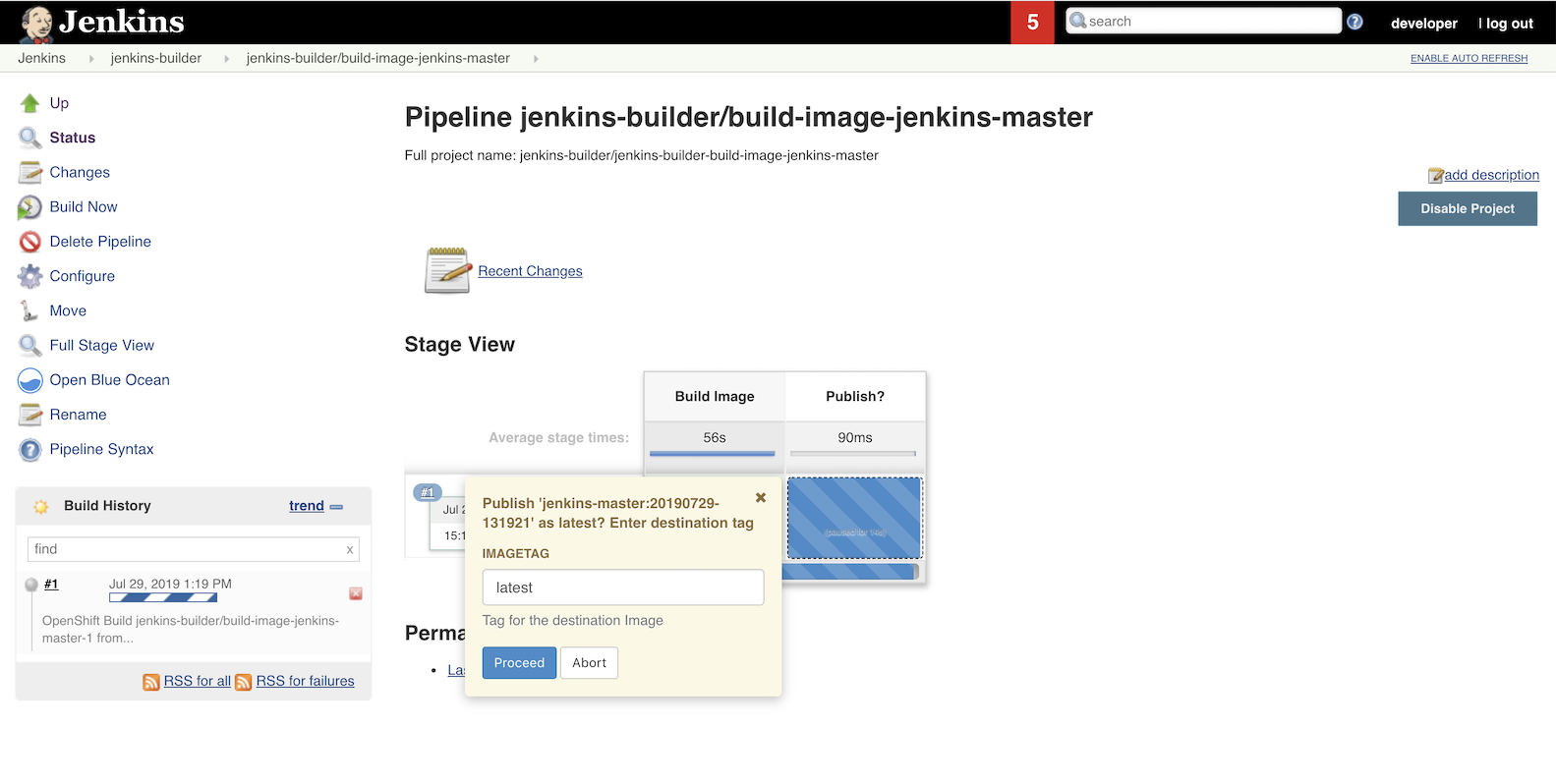Click the Status magnifier icon
This screenshot has width=1556, height=784.
[30, 138]
